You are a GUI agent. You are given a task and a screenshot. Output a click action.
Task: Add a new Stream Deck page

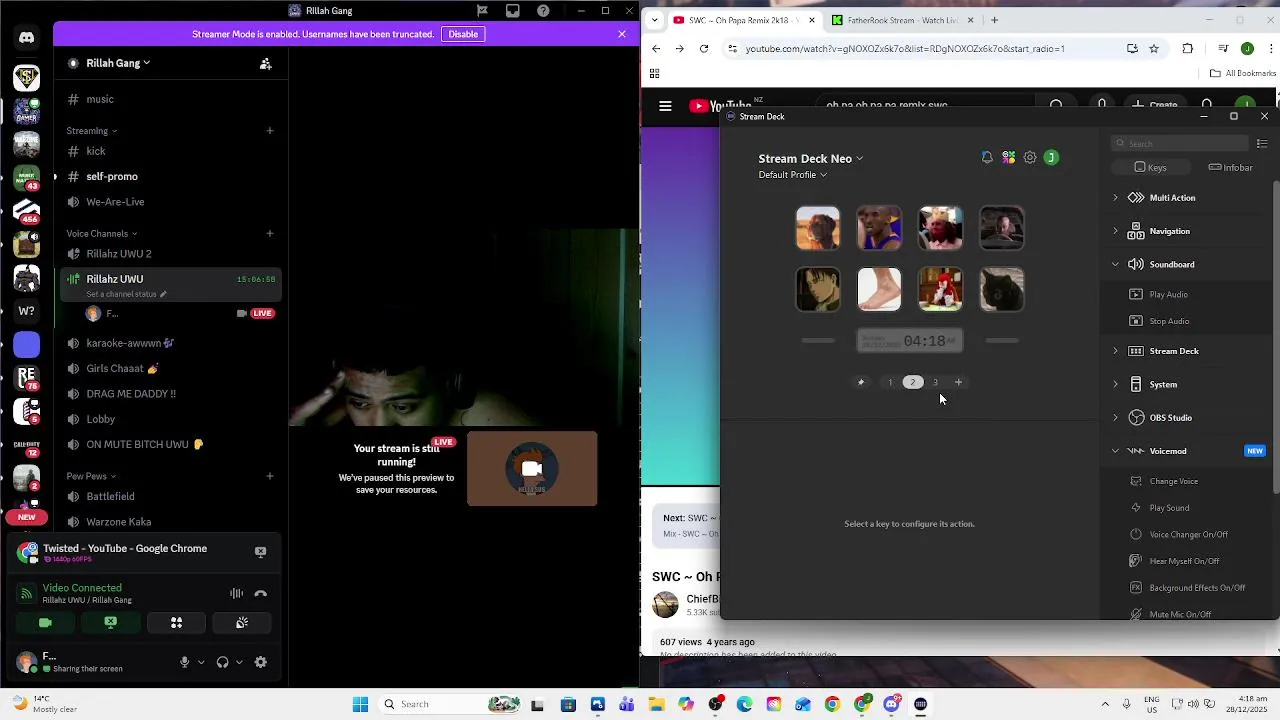tap(958, 382)
